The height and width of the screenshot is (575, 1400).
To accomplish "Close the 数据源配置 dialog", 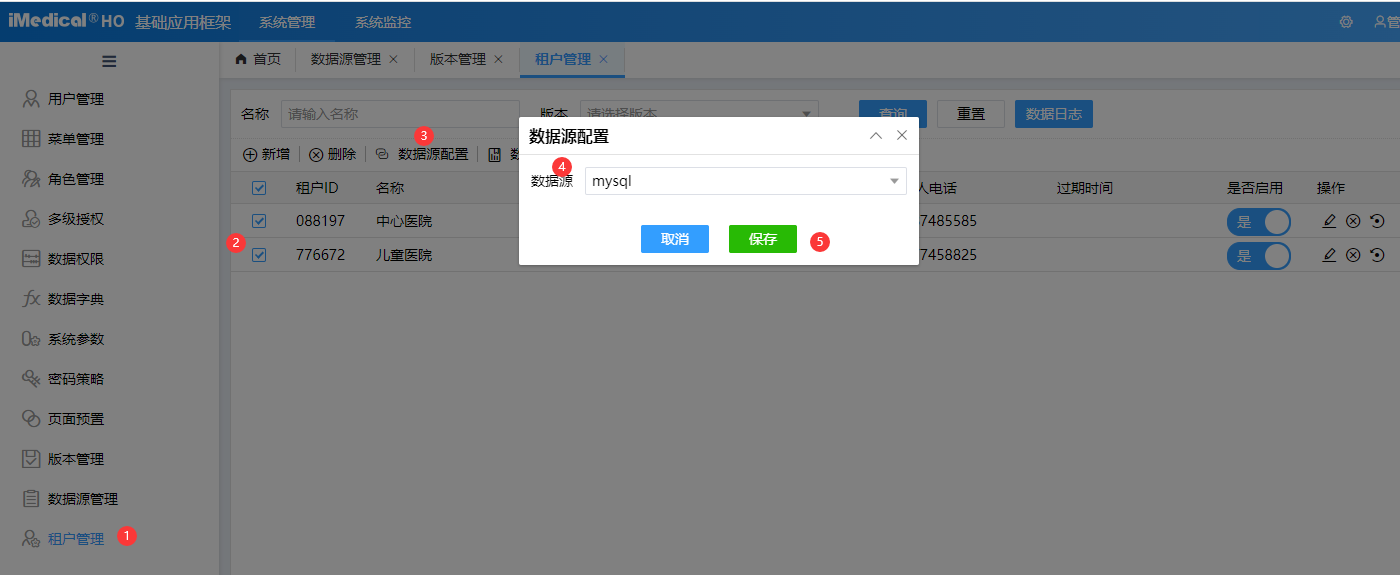I will (902, 135).
